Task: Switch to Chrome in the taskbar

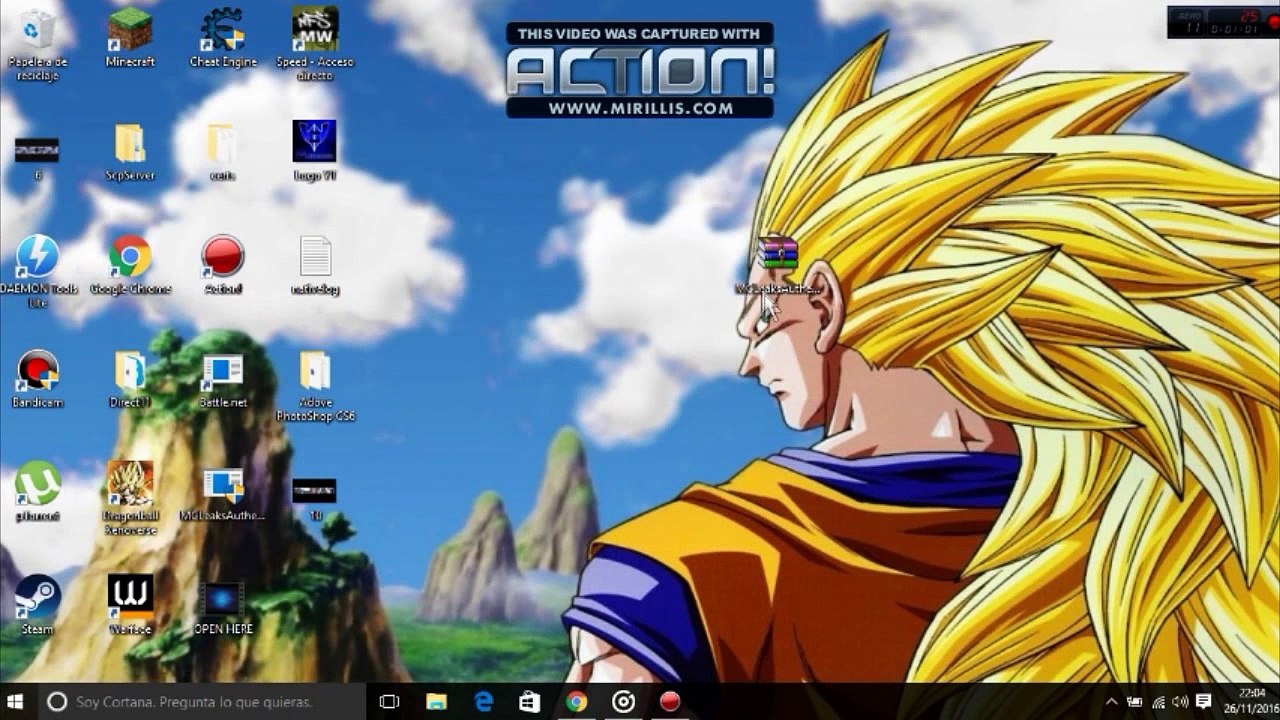Action: [x=577, y=702]
